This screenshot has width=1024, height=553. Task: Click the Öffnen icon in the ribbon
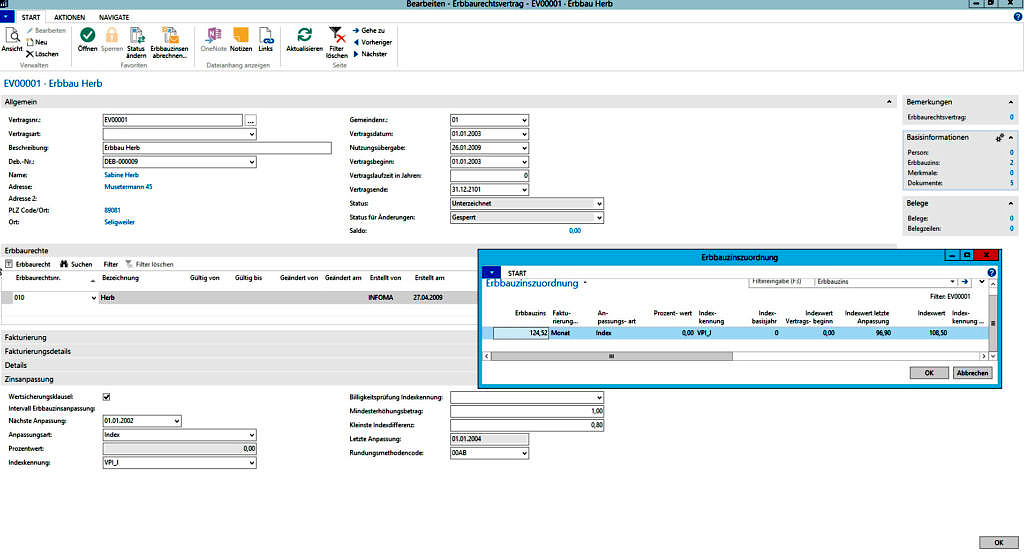click(x=87, y=36)
